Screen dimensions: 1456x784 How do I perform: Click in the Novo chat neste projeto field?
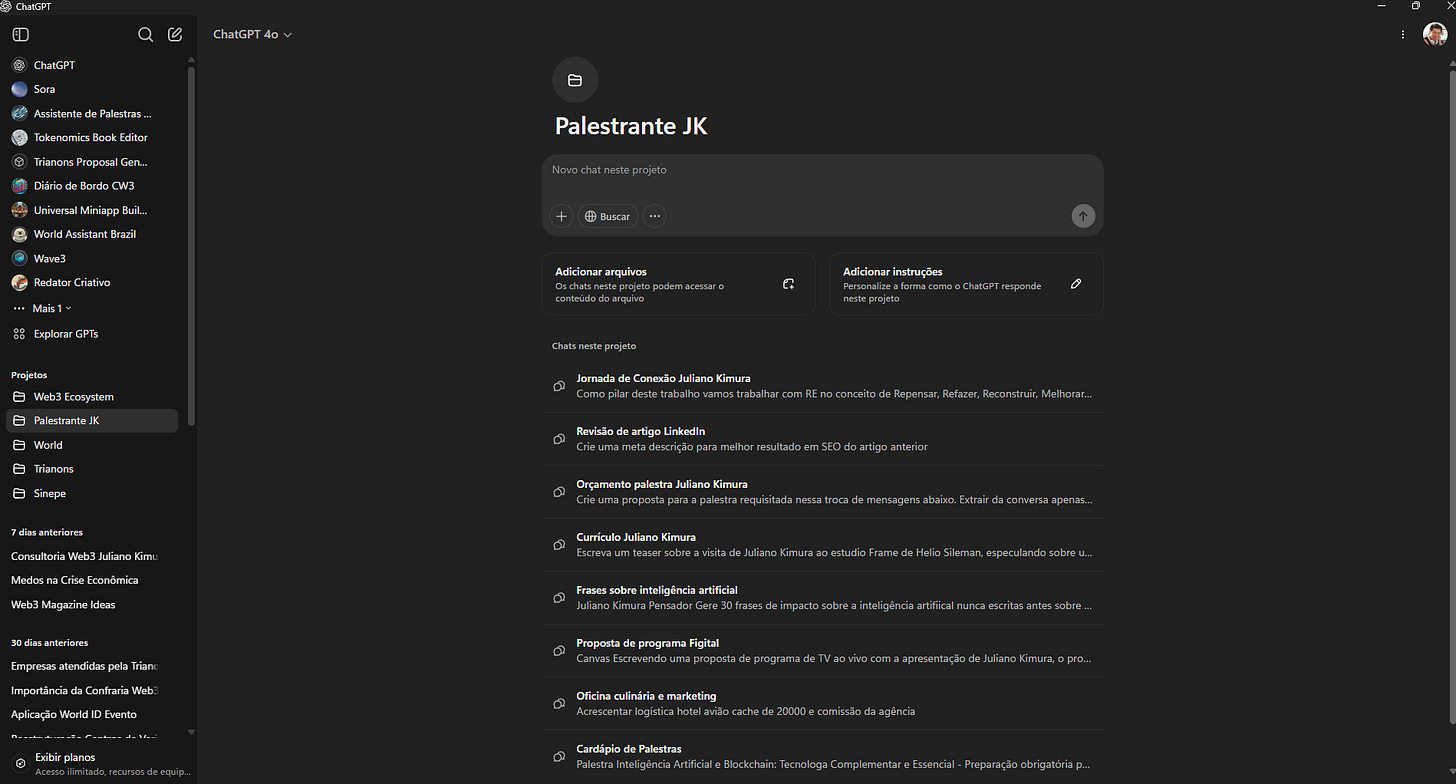[822, 171]
